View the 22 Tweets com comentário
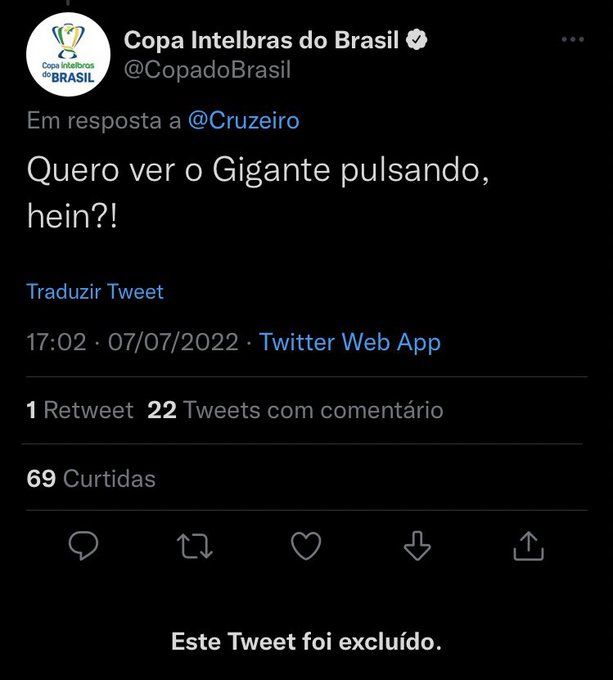This screenshot has width=613, height=680. click(x=295, y=410)
